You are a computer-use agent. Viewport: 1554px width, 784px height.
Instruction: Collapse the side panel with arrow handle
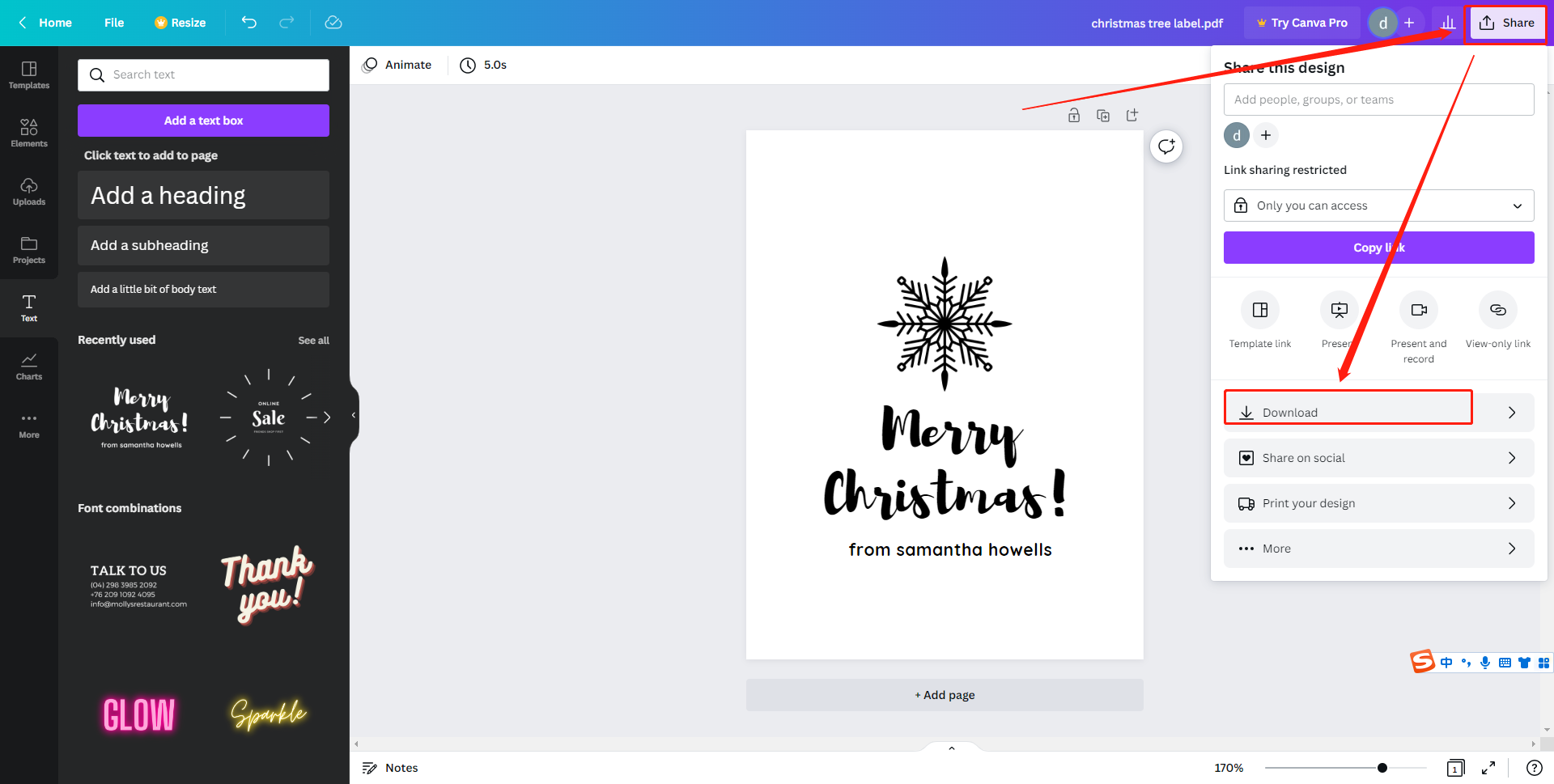click(x=354, y=415)
